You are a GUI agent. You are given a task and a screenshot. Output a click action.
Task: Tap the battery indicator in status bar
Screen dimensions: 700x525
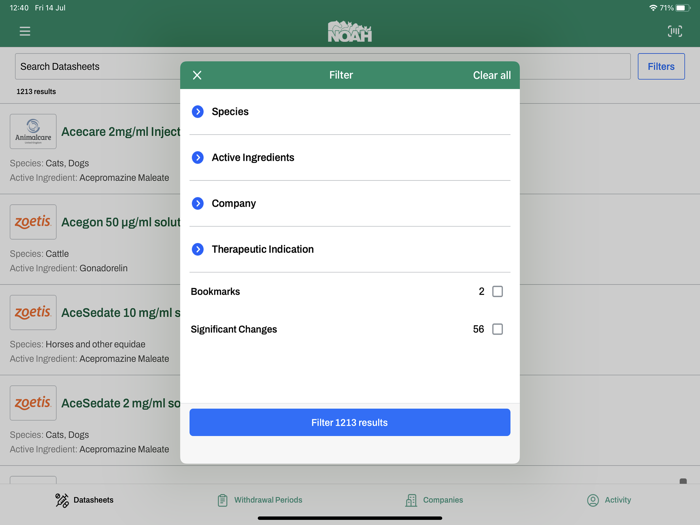(683, 8)
